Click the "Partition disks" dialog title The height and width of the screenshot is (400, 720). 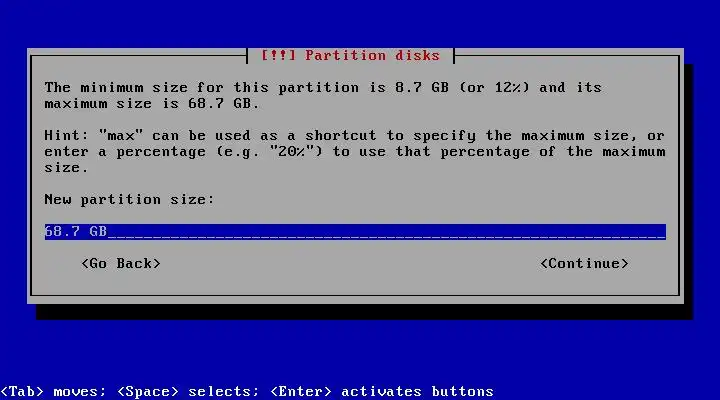(350, 56)
